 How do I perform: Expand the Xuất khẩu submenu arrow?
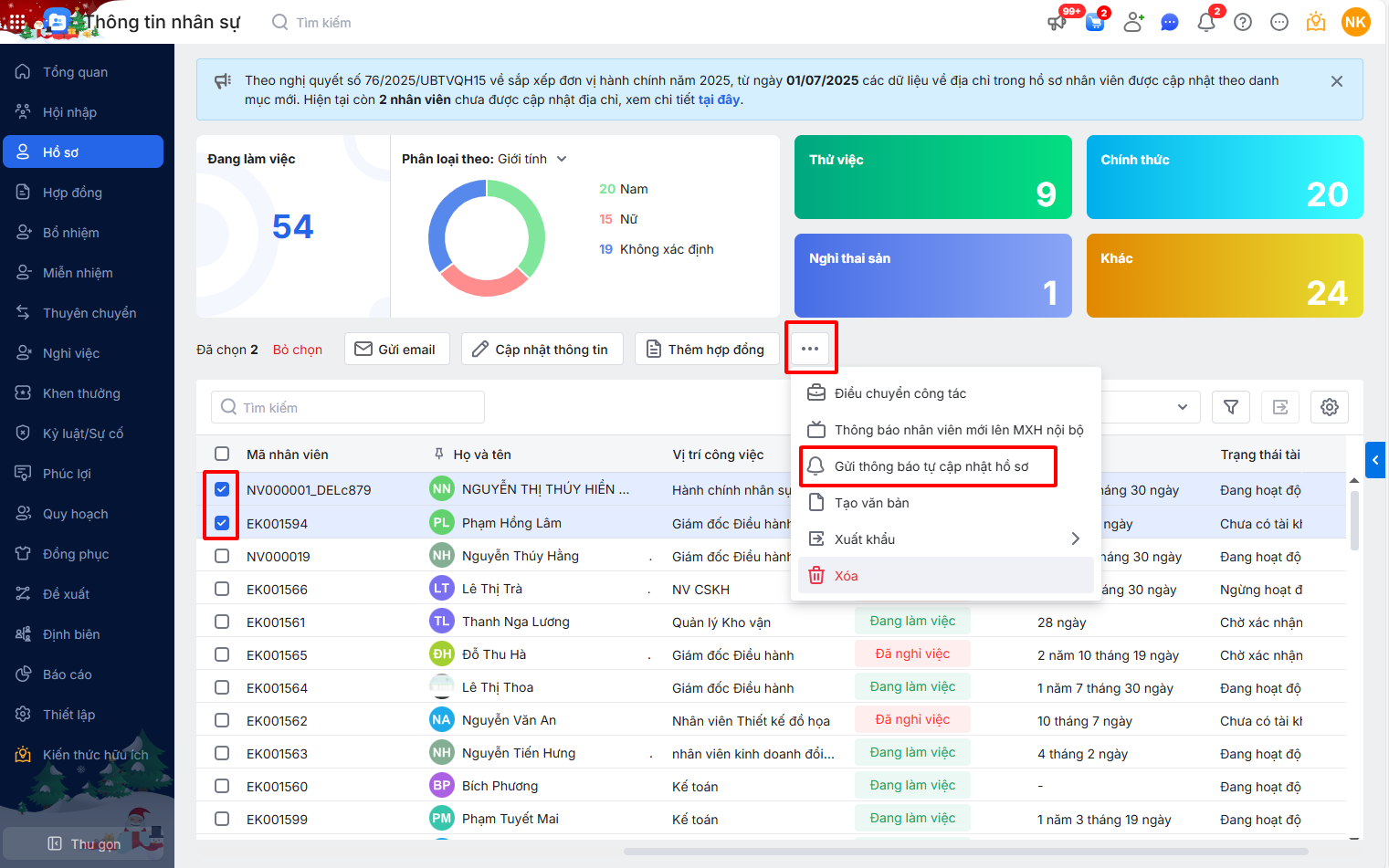[x=1075, y=539]
